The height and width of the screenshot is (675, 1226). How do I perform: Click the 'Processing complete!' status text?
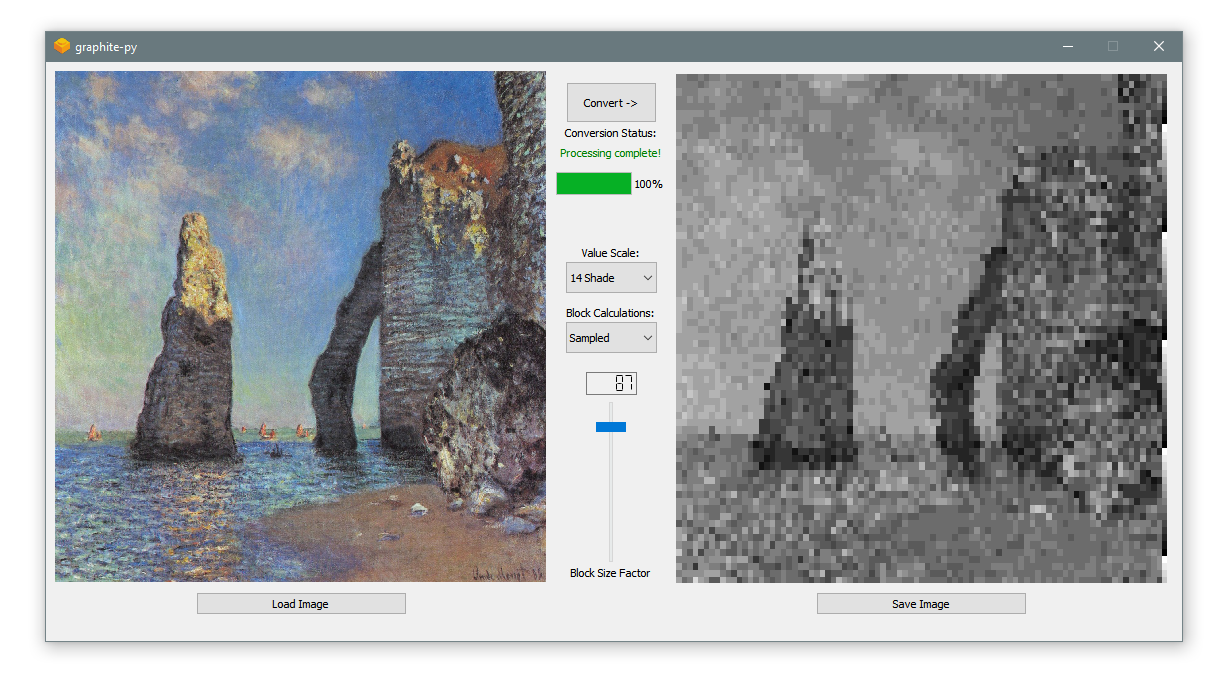coord(610,153)
